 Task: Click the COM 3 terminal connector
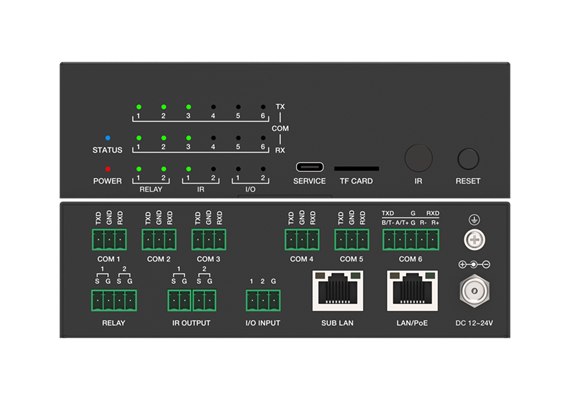(x=209, y=240)
